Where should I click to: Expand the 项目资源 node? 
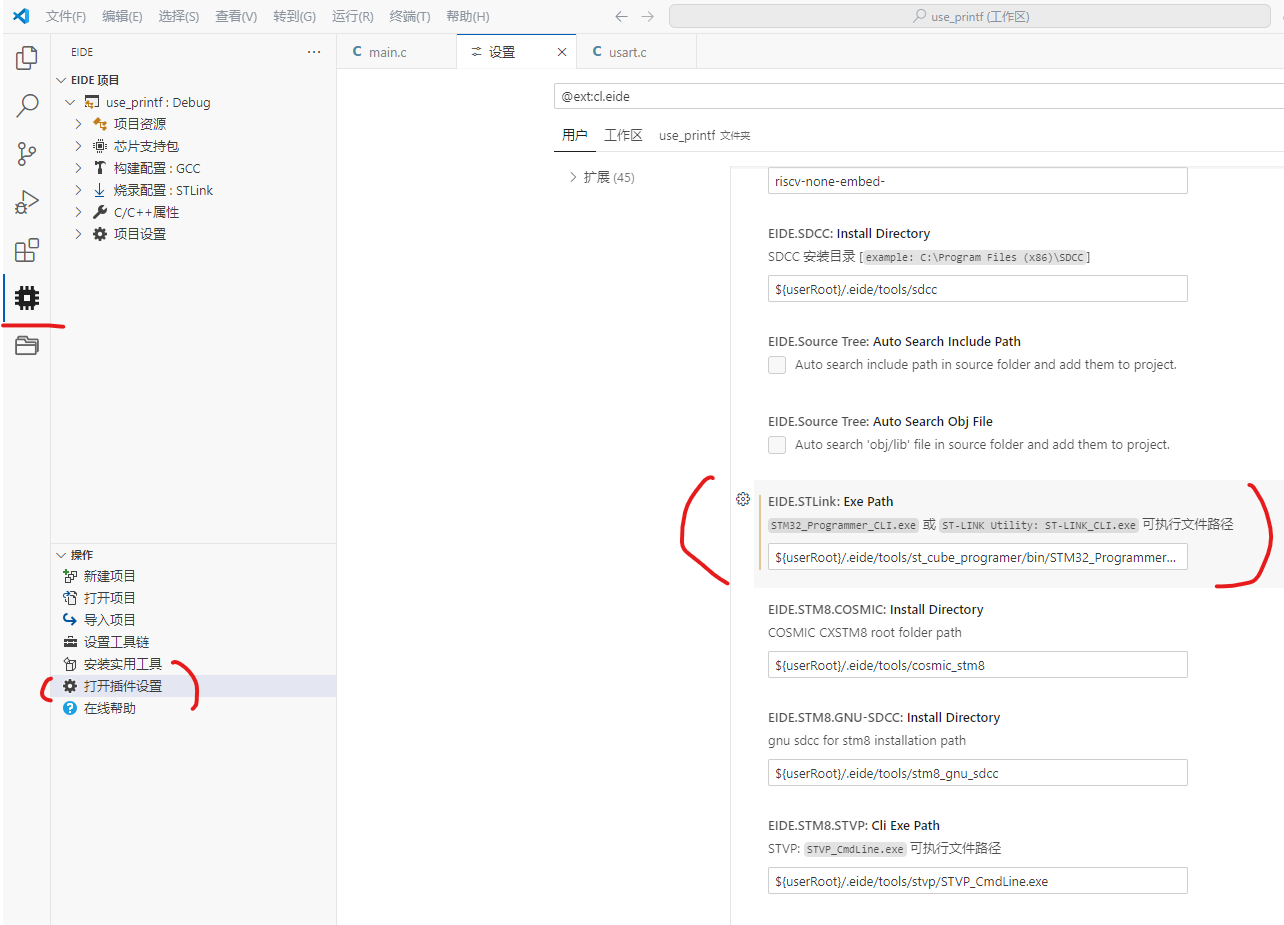(79, 124)
